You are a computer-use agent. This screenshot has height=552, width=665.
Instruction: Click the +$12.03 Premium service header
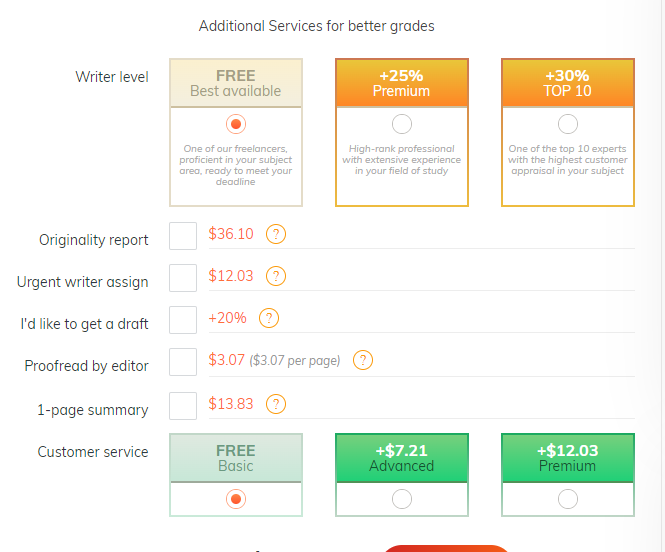click(567, 458)
